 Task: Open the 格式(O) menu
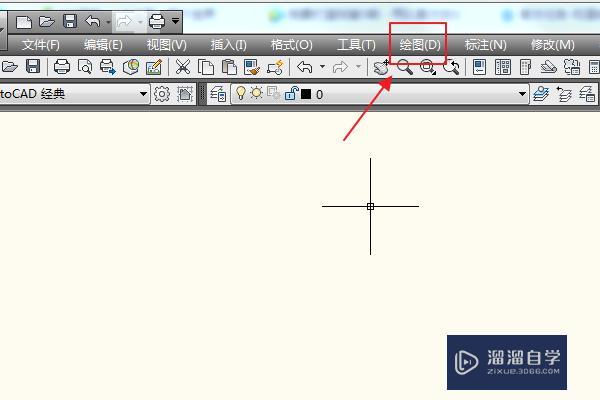[x=292, y=45]
